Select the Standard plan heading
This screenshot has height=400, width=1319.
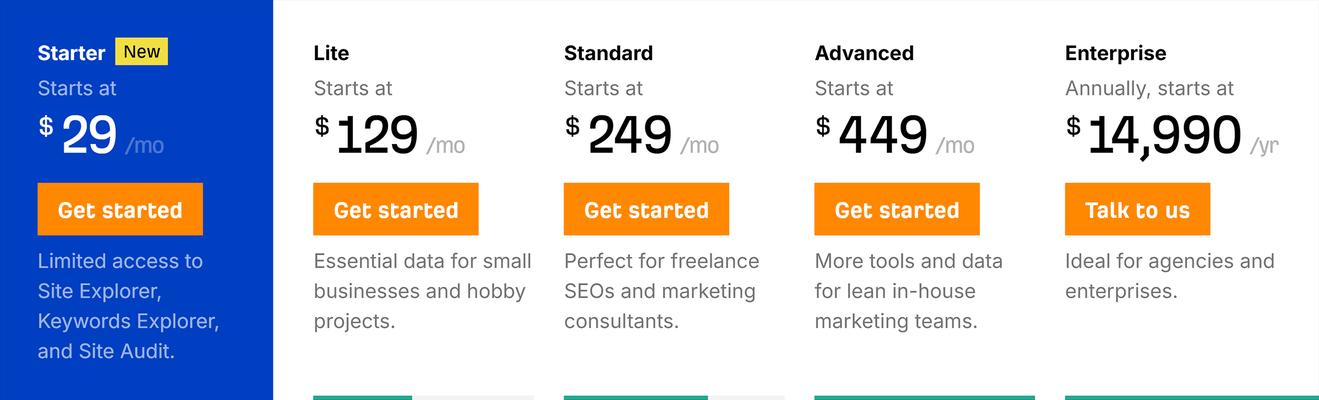(608, 53)
